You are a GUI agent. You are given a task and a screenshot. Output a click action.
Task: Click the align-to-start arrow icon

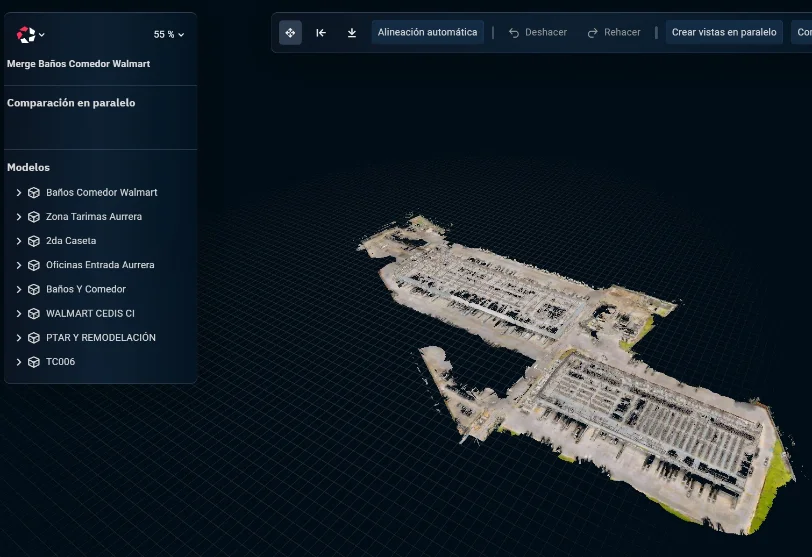(x=321, y=33)
